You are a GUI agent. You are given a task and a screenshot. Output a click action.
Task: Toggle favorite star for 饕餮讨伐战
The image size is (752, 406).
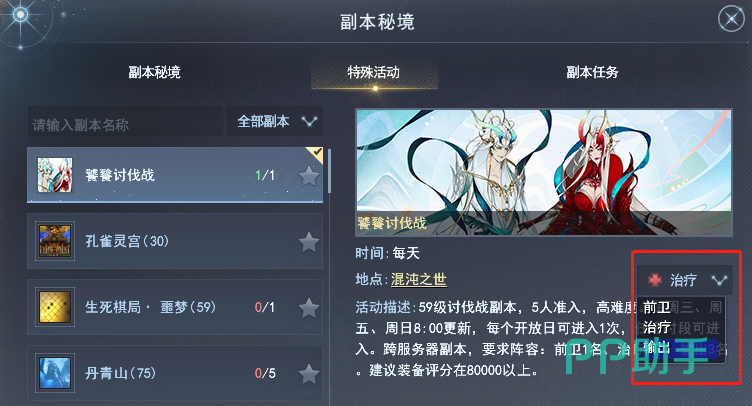[x=308, y=176]
